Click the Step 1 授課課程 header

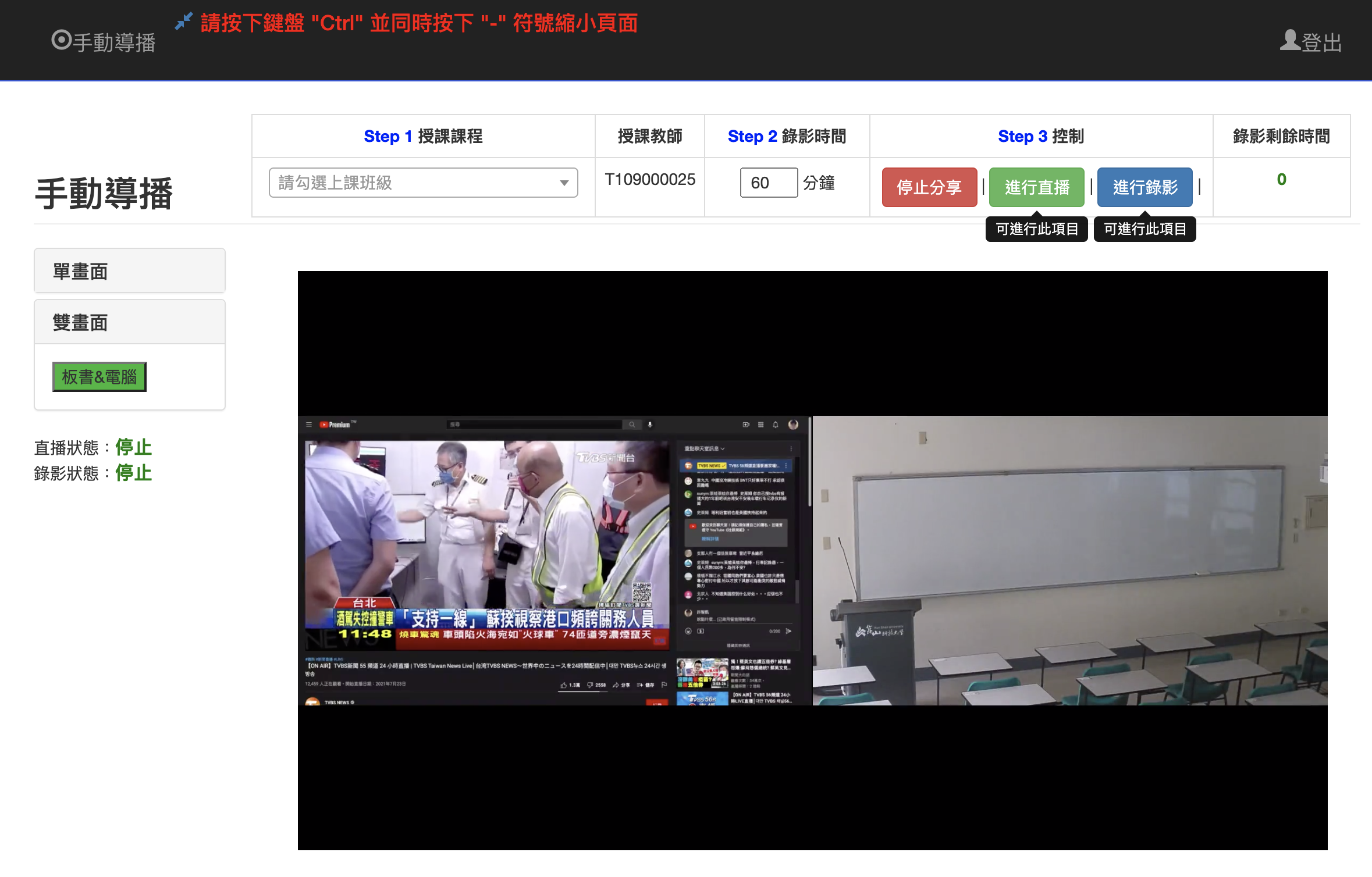[x=423, y=136]
